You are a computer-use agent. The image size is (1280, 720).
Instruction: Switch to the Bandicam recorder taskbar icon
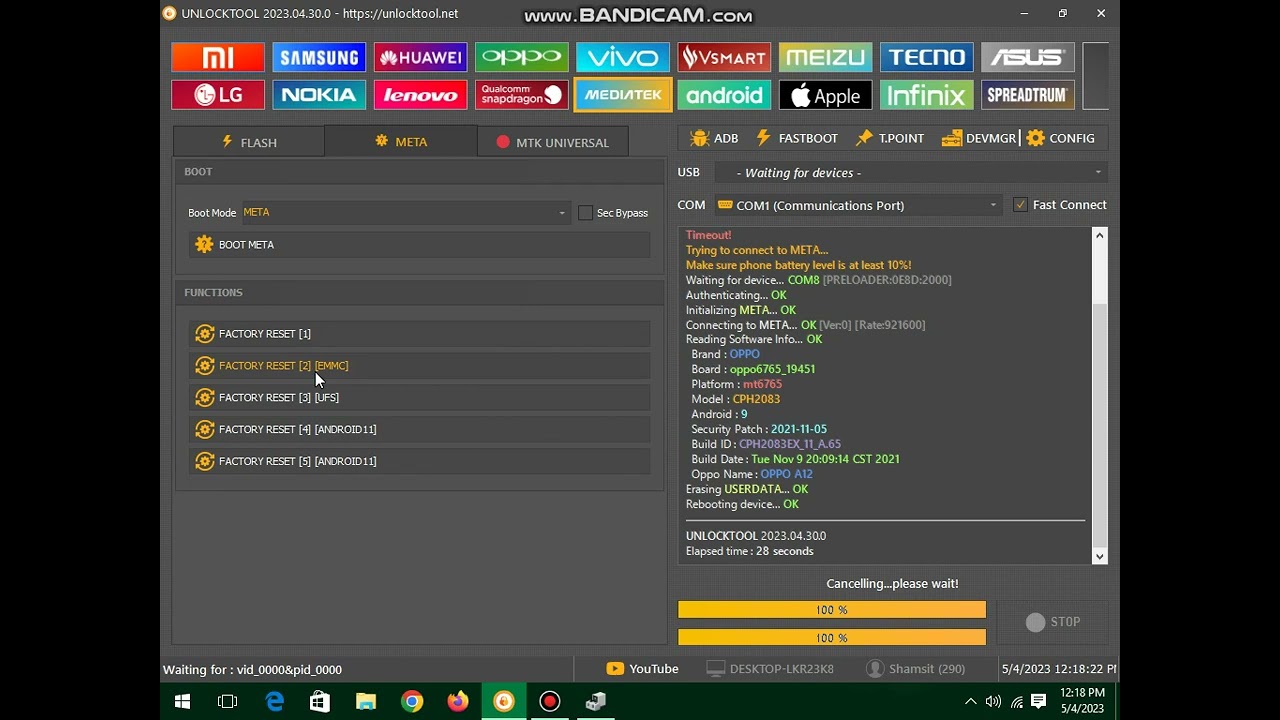point(550,702)
